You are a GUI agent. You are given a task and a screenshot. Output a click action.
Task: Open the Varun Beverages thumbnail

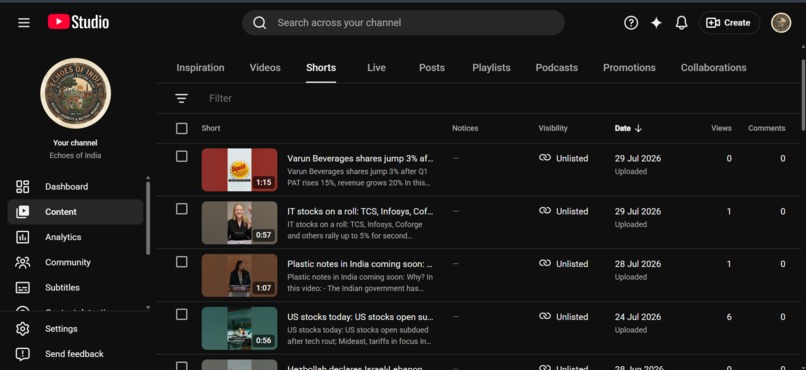click(x=240, y=170)
